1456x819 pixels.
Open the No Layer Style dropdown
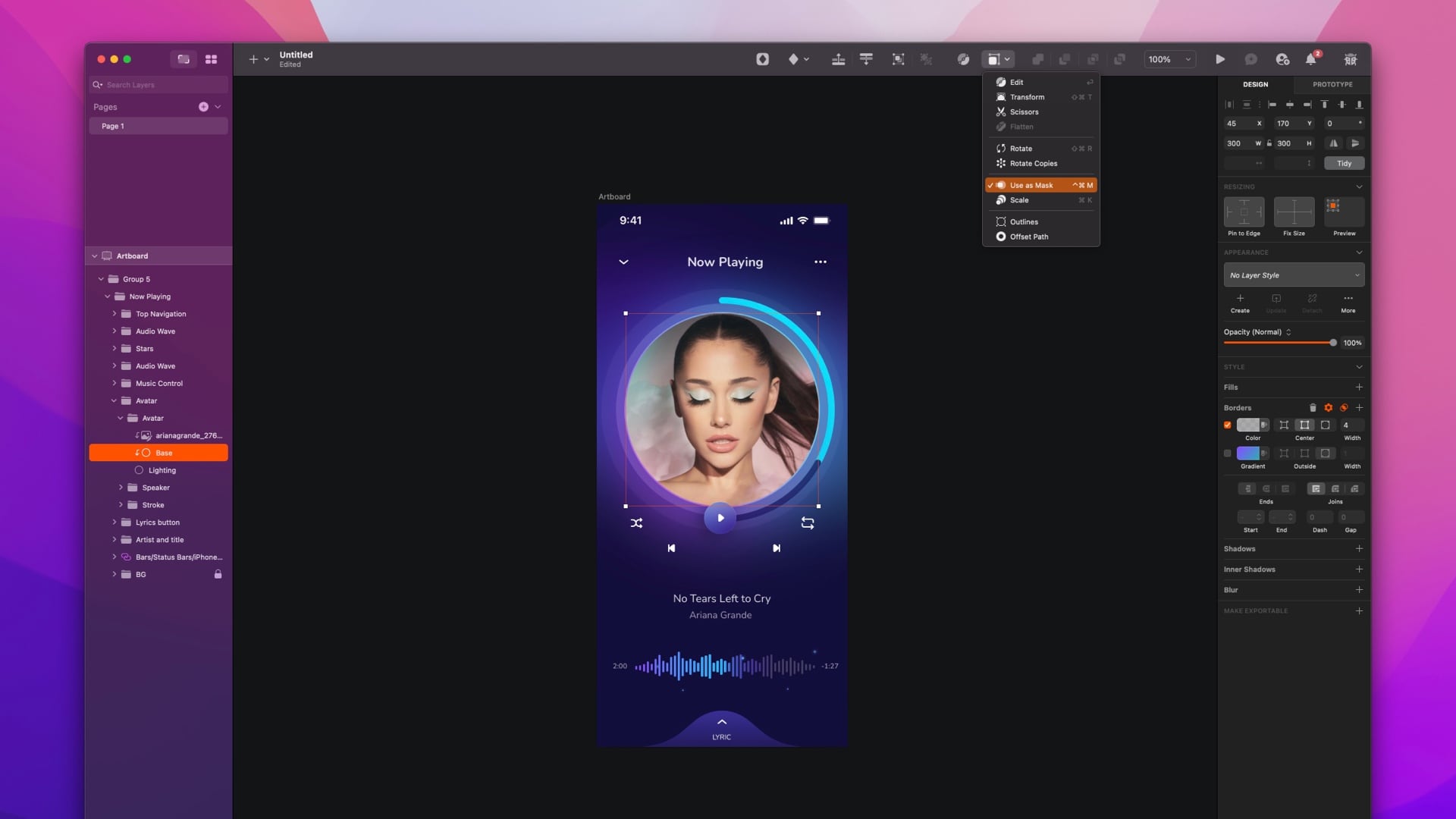(x=1293, y=275)
